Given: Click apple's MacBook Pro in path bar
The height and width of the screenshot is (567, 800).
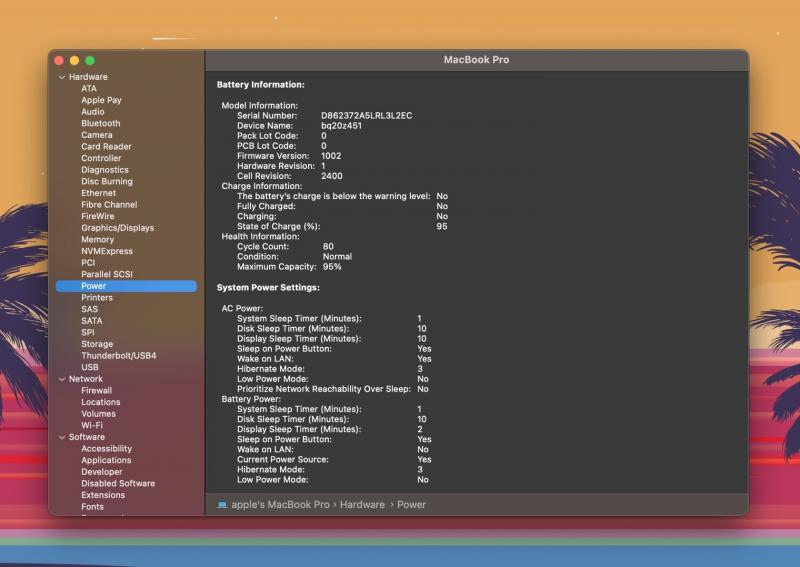Looking at the screenshot, I should click(x=280, y=505).
